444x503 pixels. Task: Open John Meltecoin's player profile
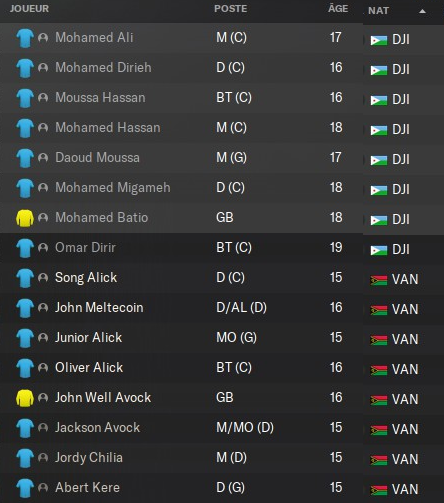pos(99,307)
